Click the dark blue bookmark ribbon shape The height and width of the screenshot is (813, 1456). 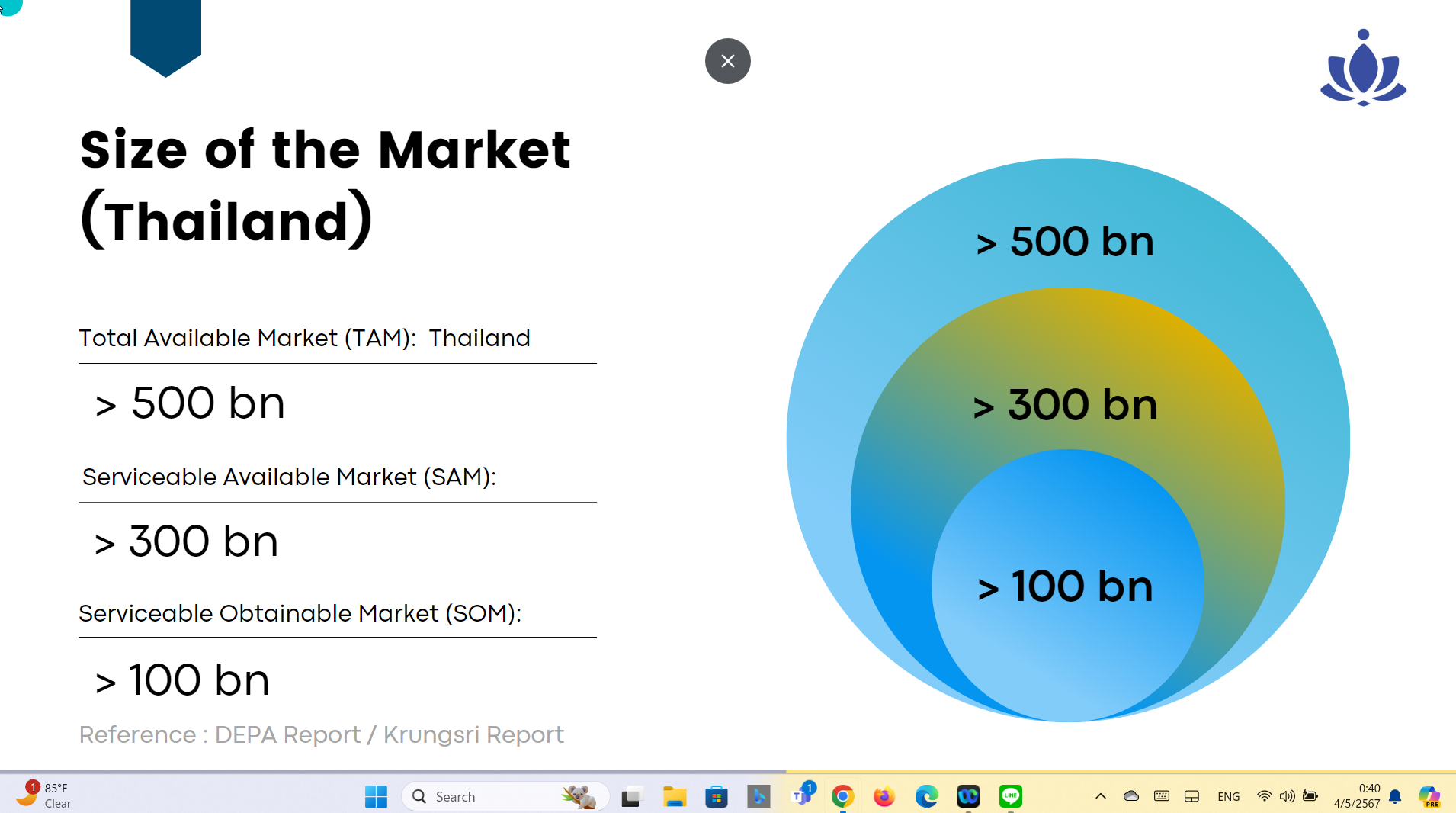[x=165, y=38]
